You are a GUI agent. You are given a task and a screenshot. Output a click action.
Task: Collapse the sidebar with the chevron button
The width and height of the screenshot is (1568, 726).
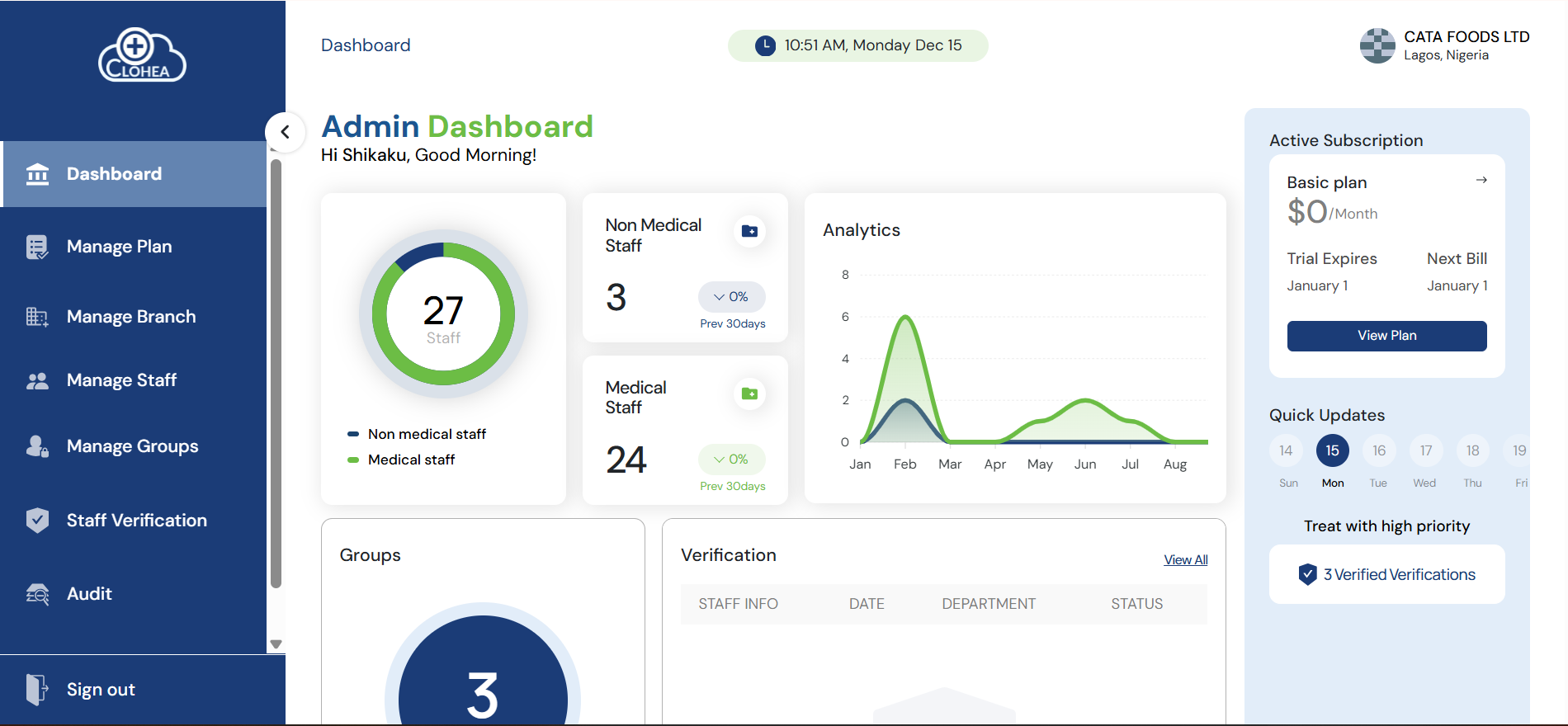click(x=285, y=132)
